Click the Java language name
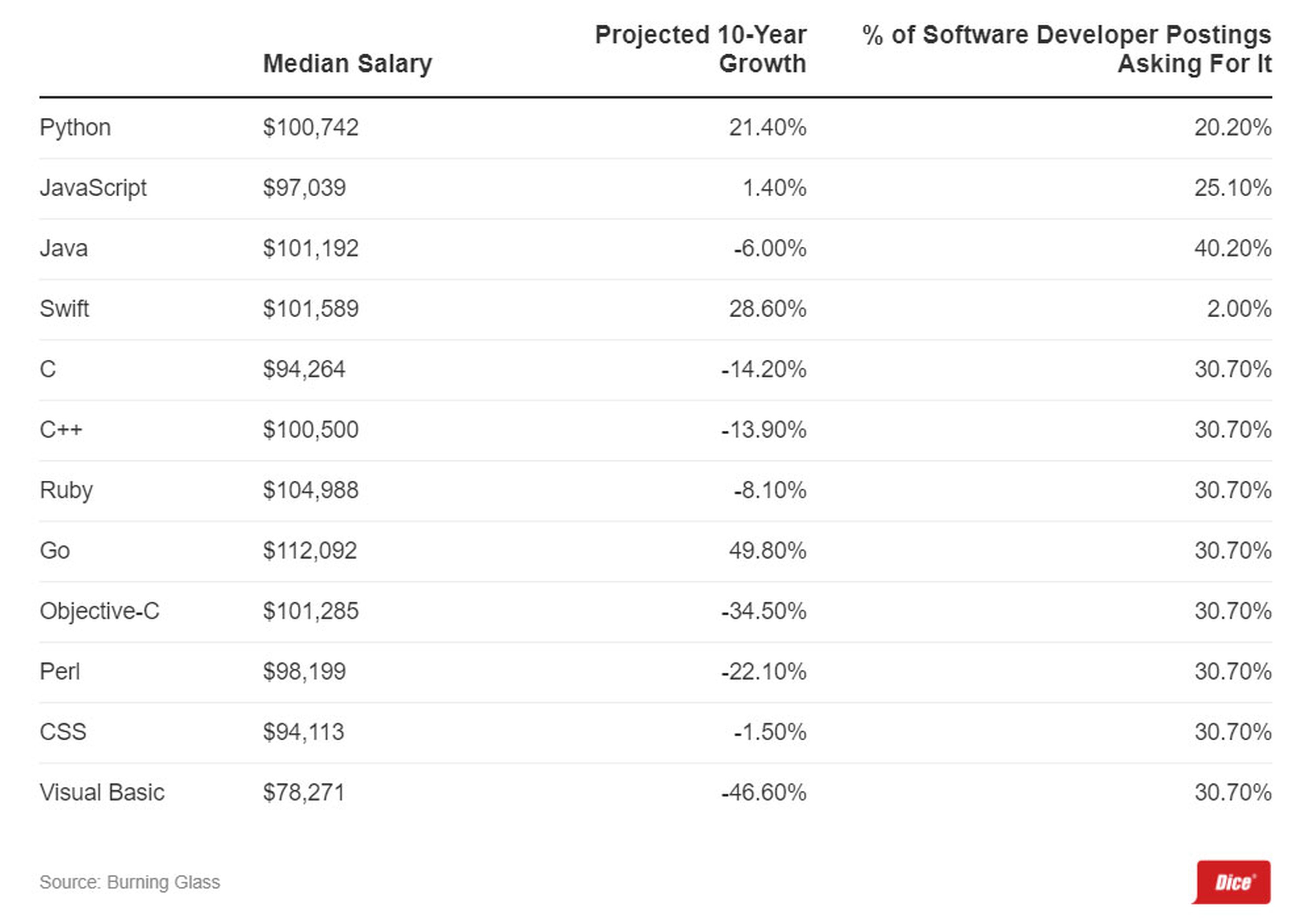This screenshot has height=924, width=1296. point(64,249)
